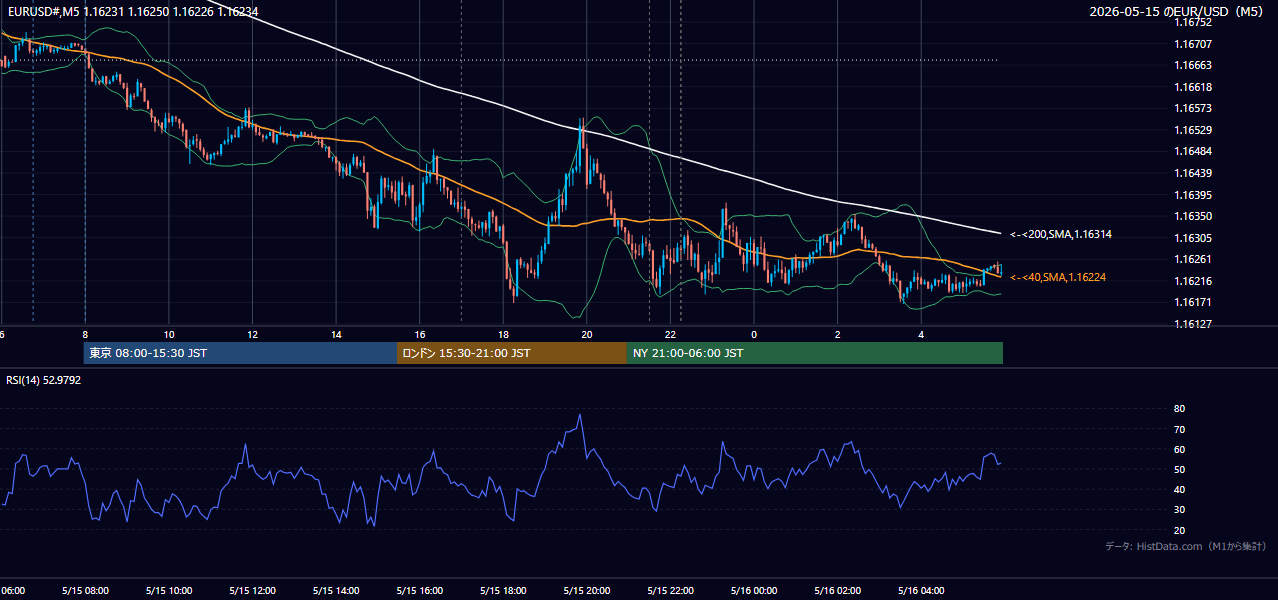Click RSI scale value 60
This screenshot has height=600, width=1278.
1180,449
